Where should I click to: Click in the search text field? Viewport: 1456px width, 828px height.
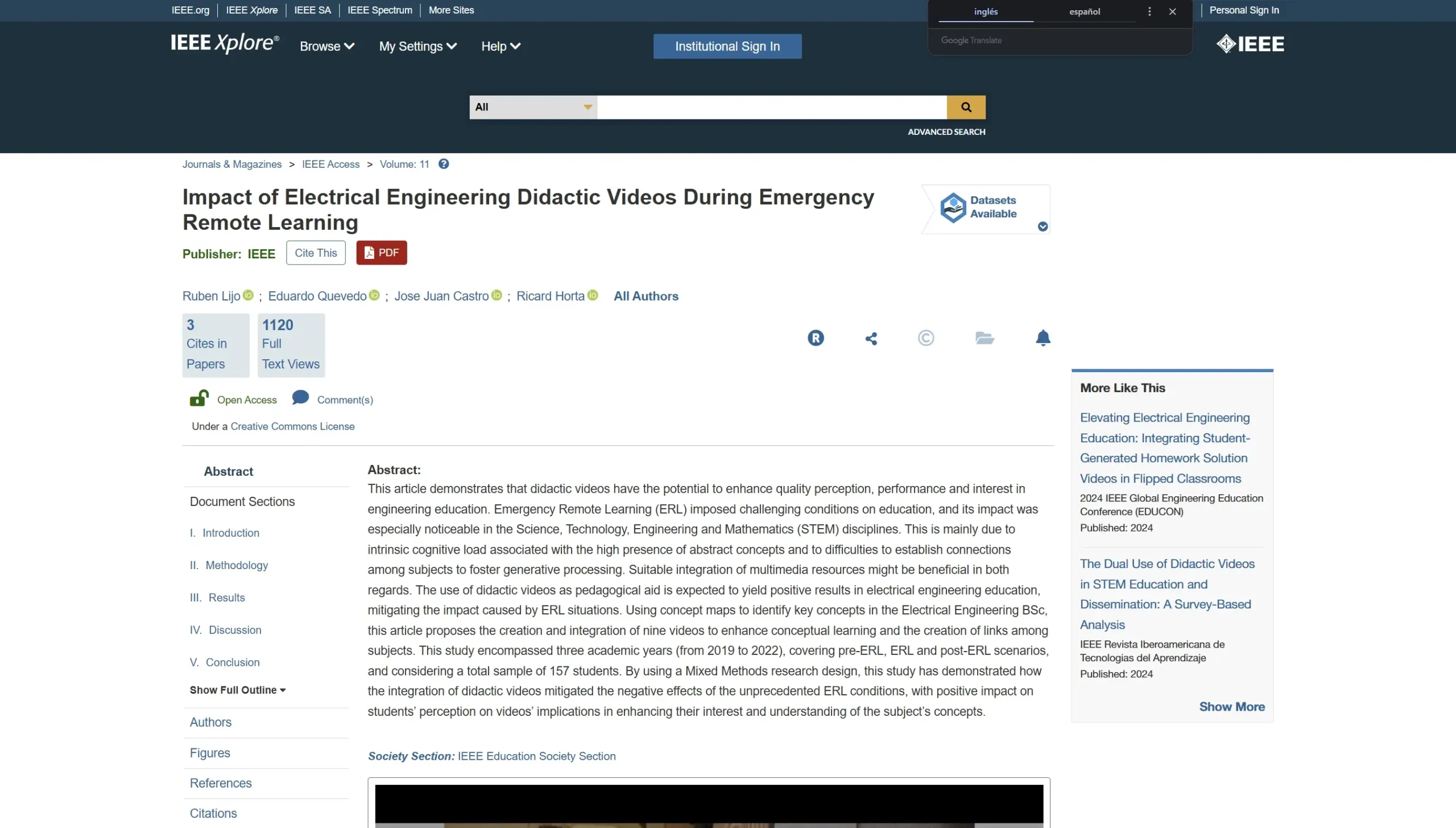tap(771, 107)
